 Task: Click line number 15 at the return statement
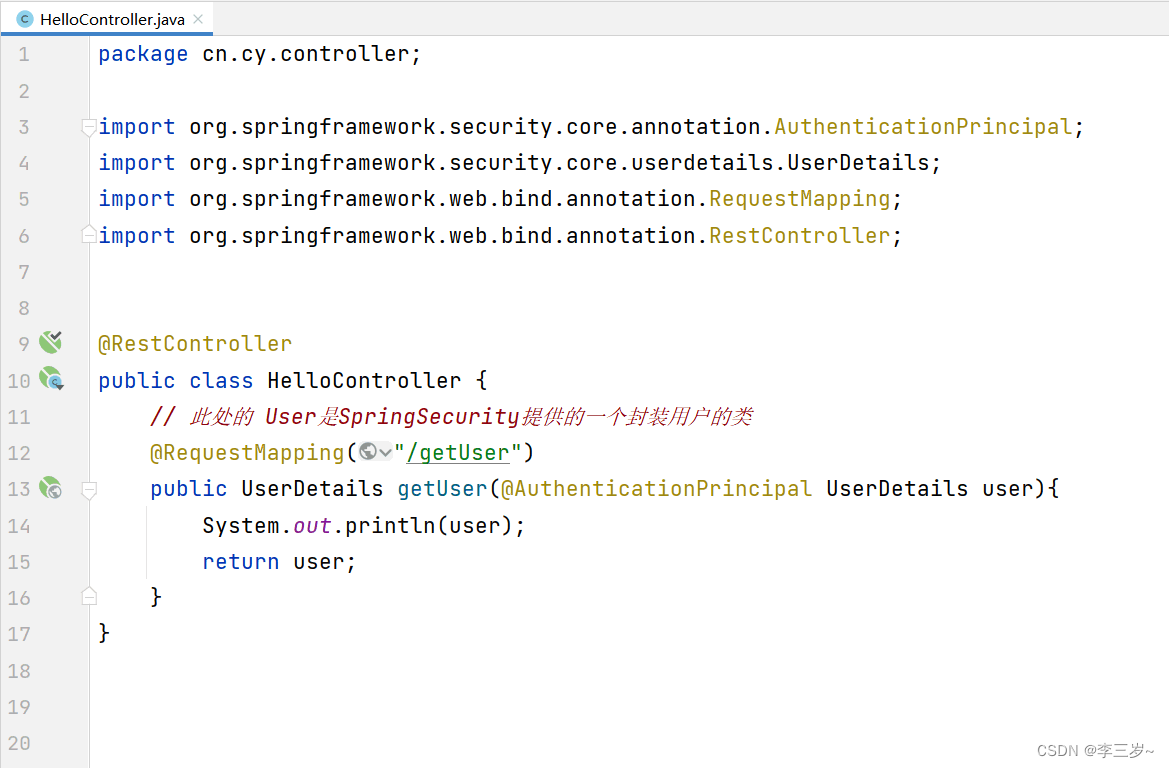pyautogui.click(x=19, y=561)
